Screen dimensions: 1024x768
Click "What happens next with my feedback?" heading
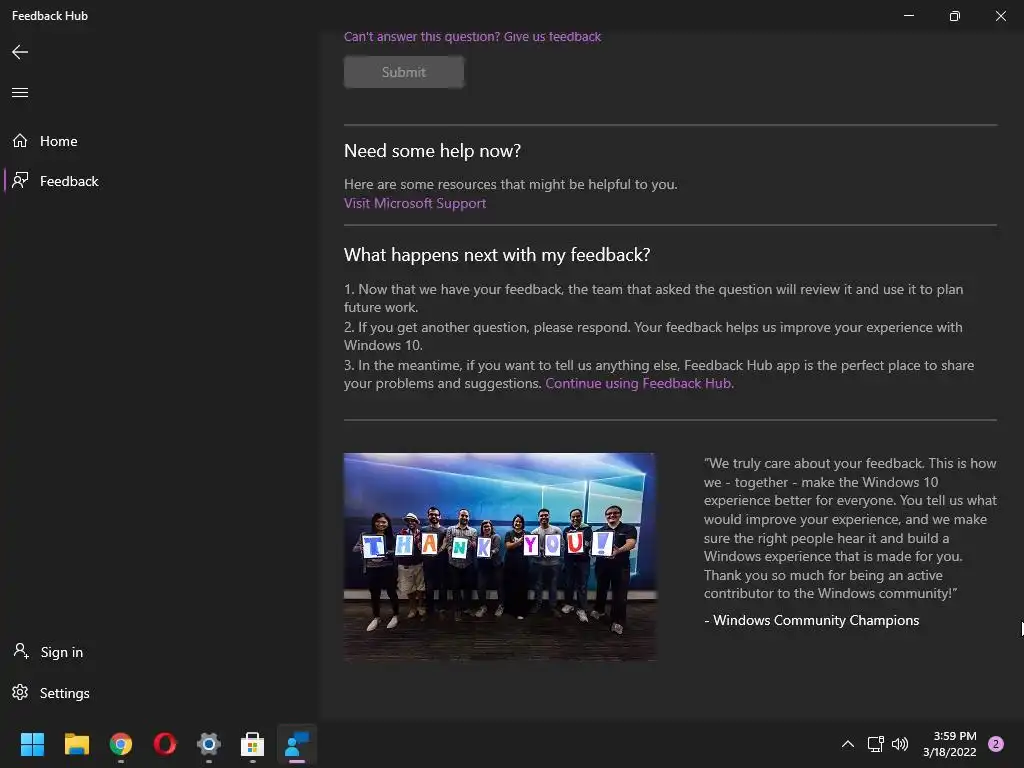click(497, 255)
